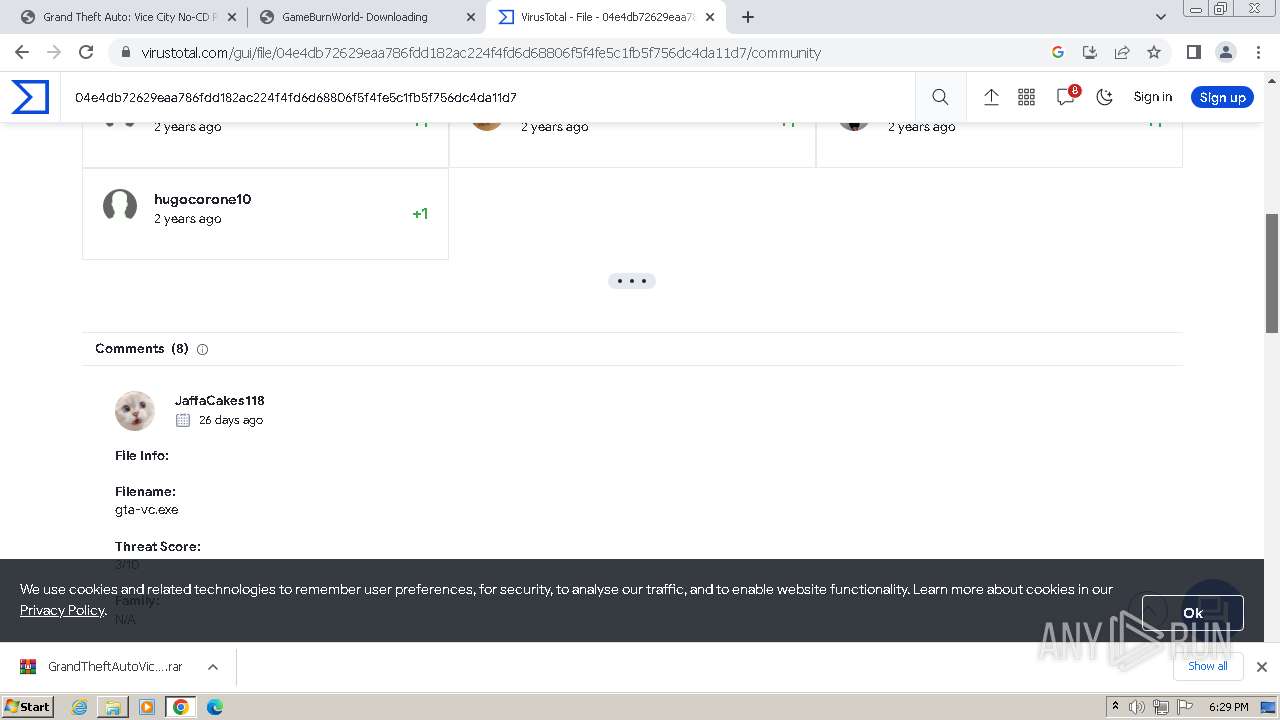Image resolution: width=1280 pixels, height=720 pixels.
Task: Open the upload file icon
Action: point(991,97)
